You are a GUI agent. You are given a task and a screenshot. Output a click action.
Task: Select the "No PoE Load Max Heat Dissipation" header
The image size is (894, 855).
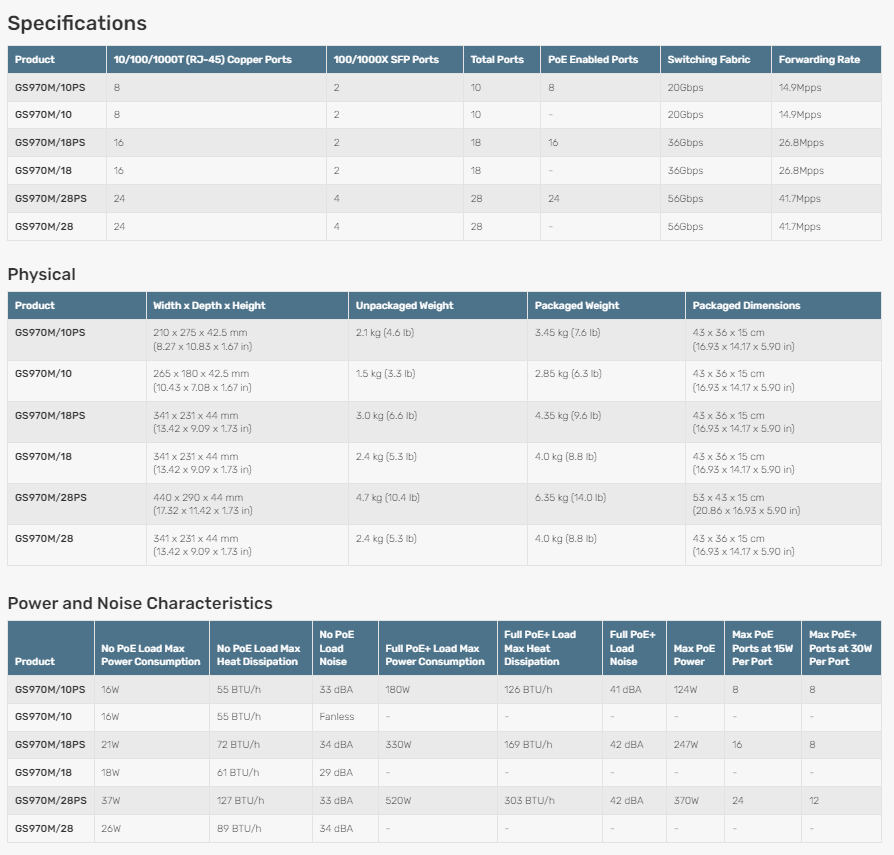258,655
